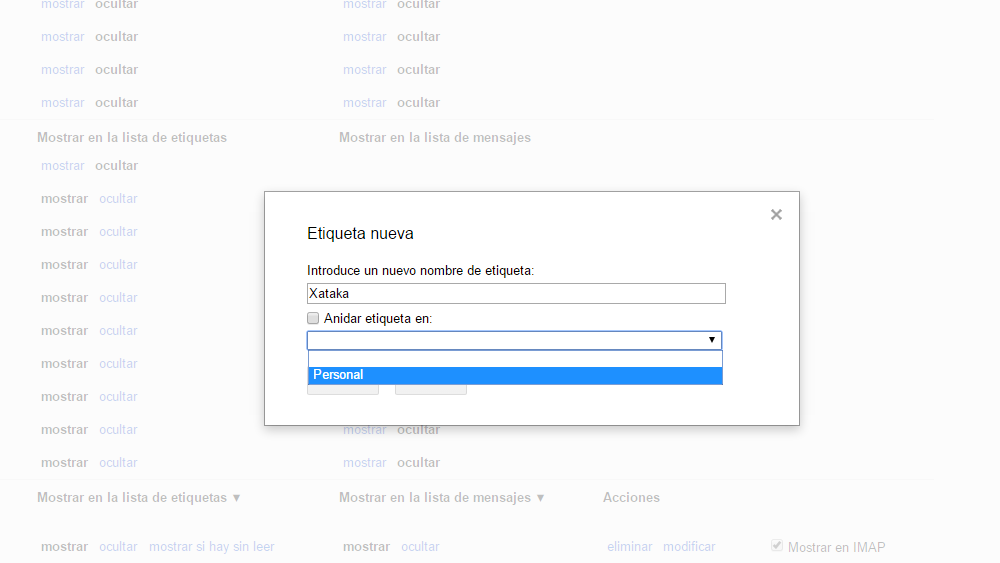Close the Etiqueta nueva dialog
Viewport: 1000px width, 563px height.
click(x=776, y=215)
